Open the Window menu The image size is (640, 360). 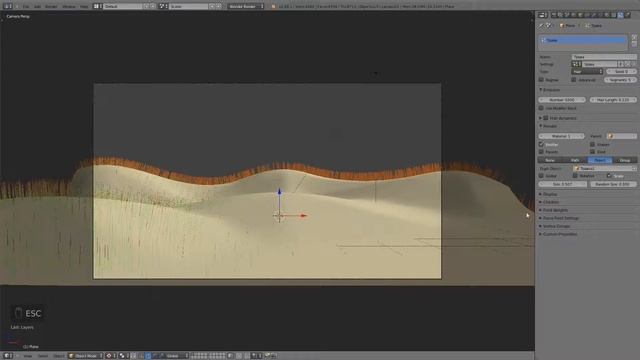(x=69, y=6)
